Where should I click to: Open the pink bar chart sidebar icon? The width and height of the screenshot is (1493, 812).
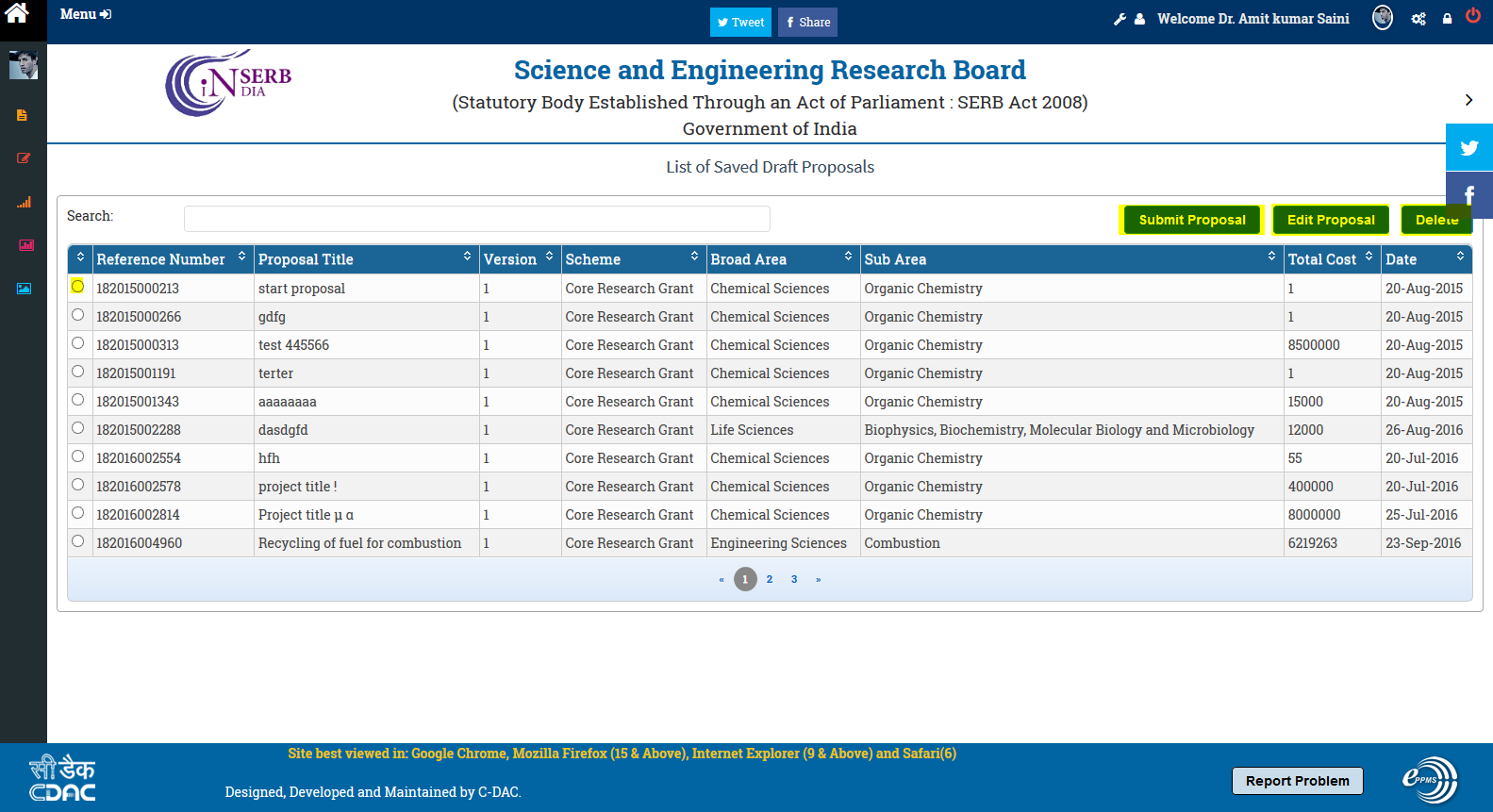pyautogui.click(x=25, y=245)
